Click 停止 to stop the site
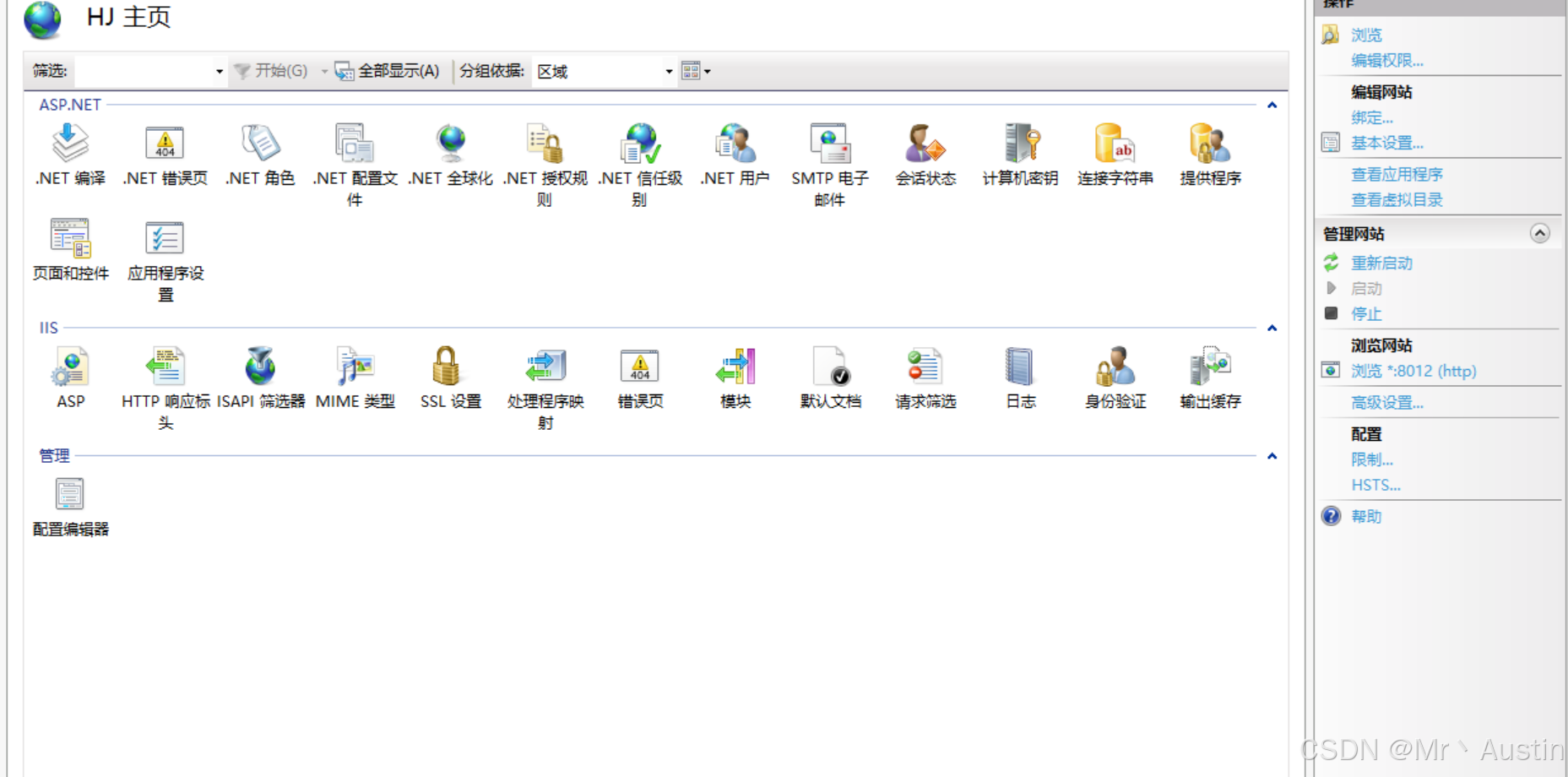 click(1366, 314)
